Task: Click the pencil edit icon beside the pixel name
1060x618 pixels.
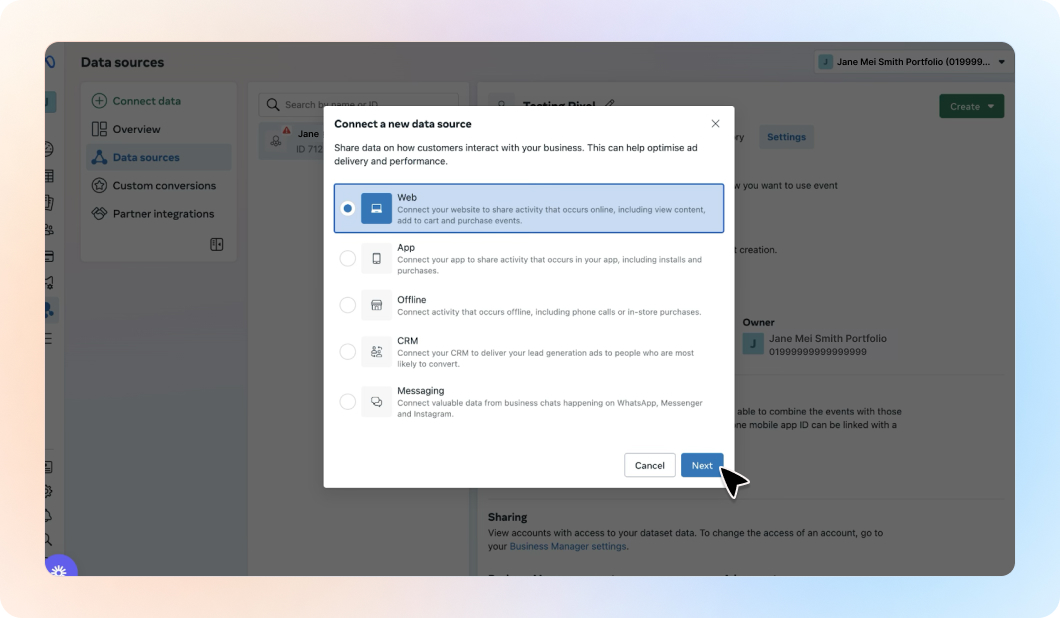Action: point(610,103)
